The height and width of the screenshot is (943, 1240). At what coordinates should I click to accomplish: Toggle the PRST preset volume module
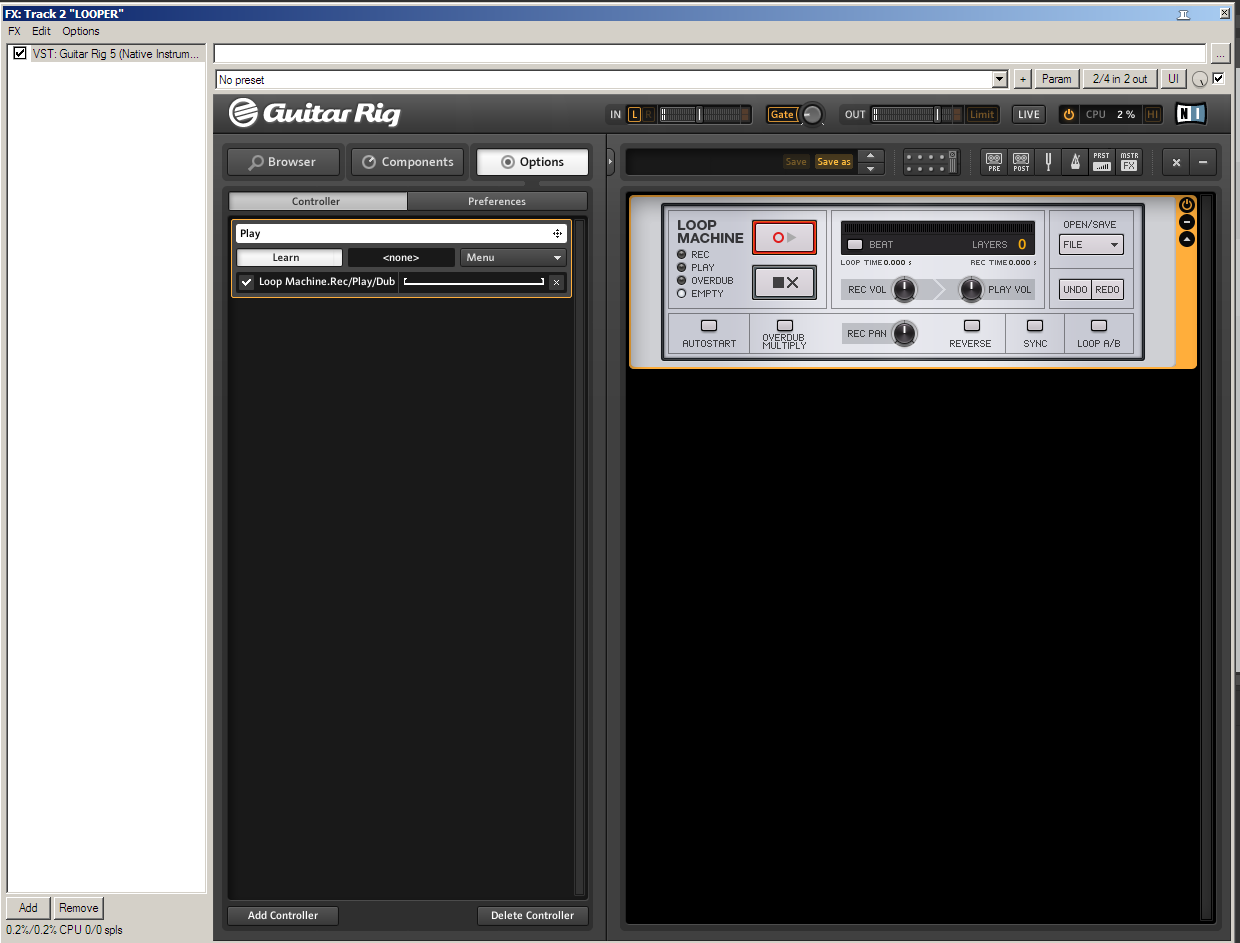pyautogui.click(x=1101, y=162)
